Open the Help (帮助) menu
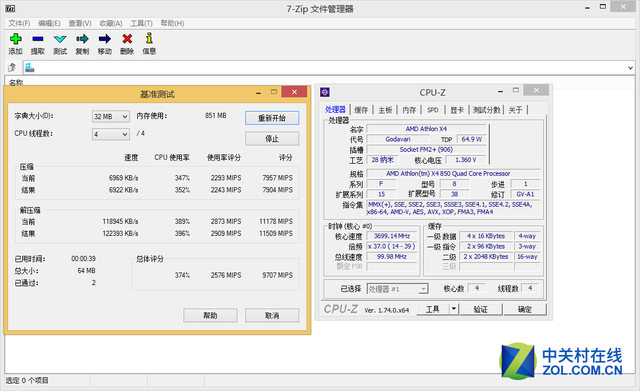Screen dimensions: 640x391 172,23
